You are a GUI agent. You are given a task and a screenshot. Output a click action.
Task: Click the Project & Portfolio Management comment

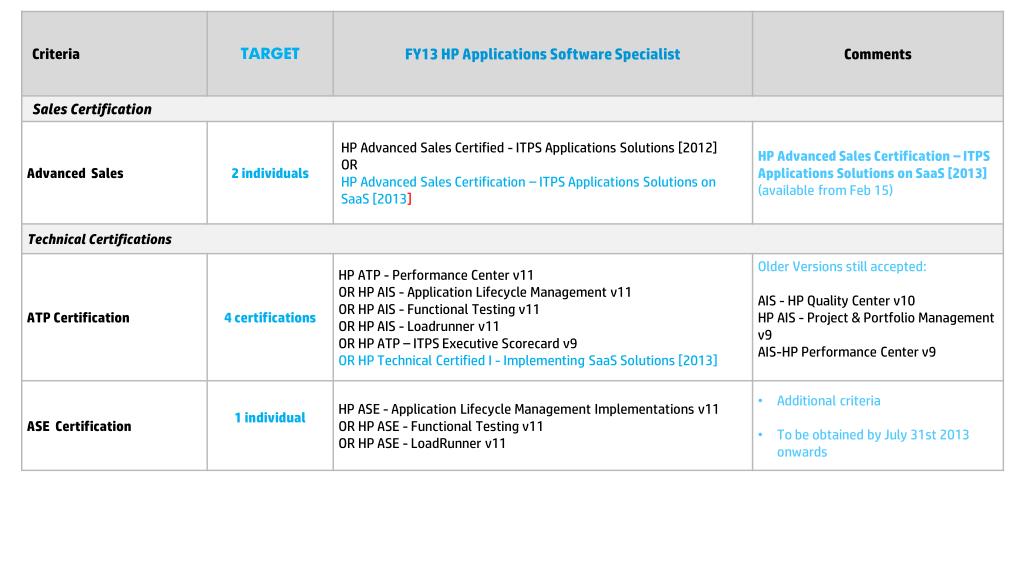876,326
